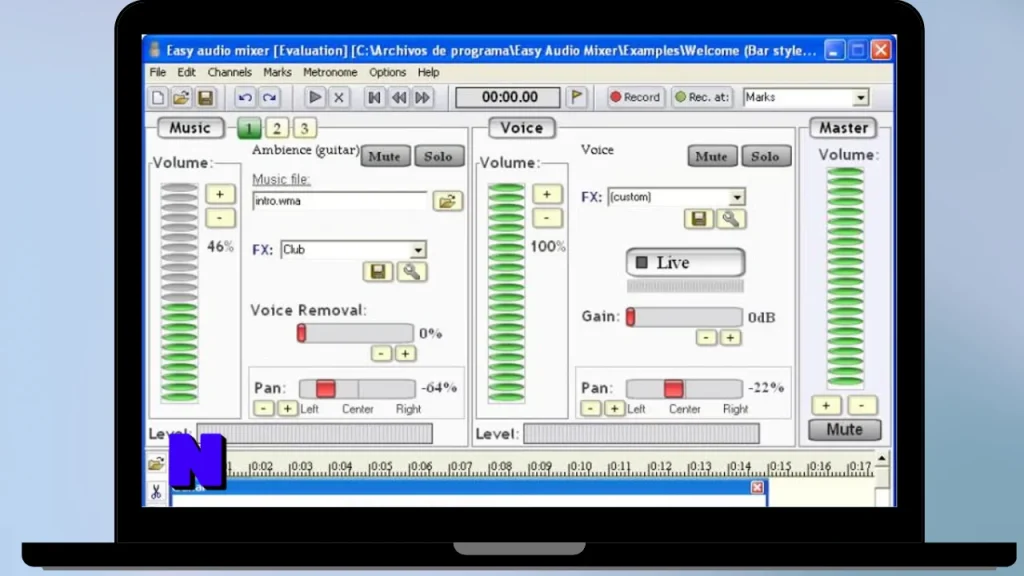Open the Channels menu
Screen dimensions: 1024x576
coord(229,72)
